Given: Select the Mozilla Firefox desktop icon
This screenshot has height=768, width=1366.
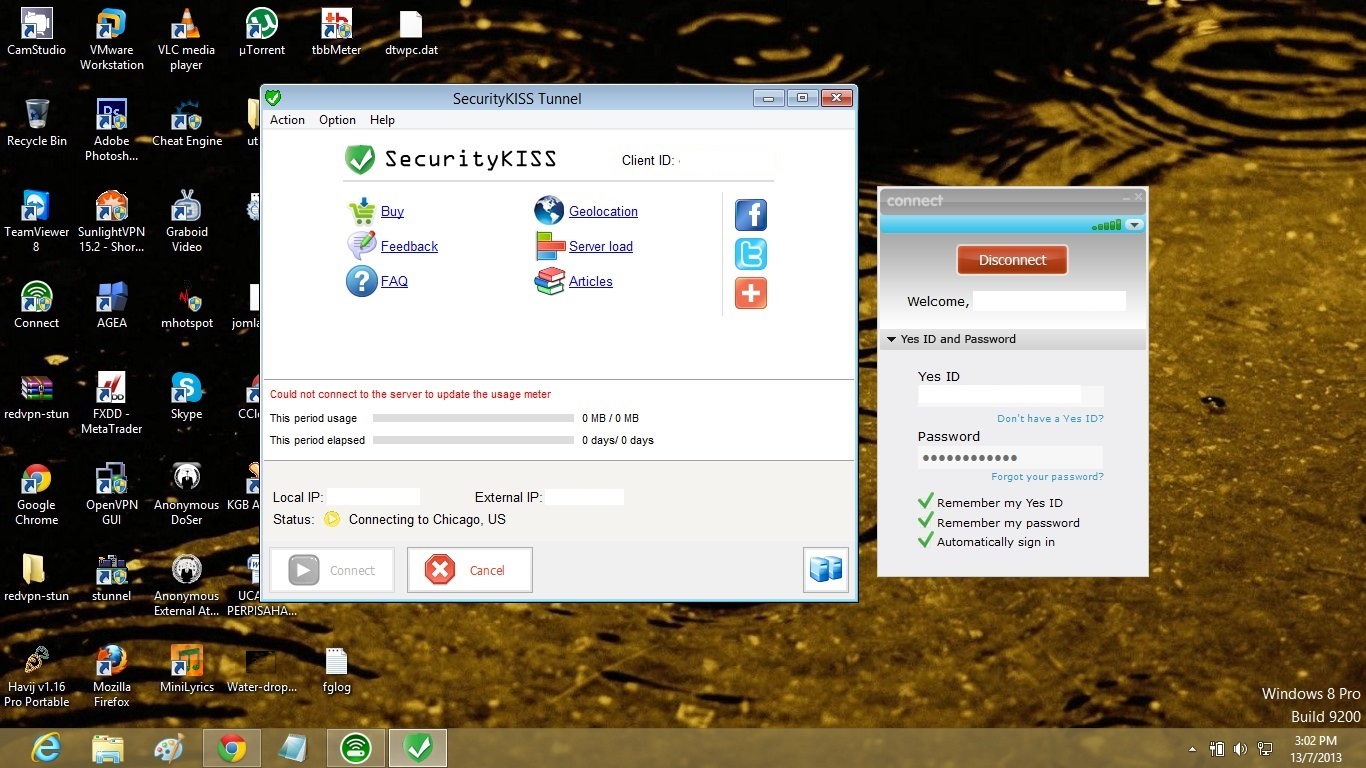Looking at the screenshot, I should pos(112,676).
